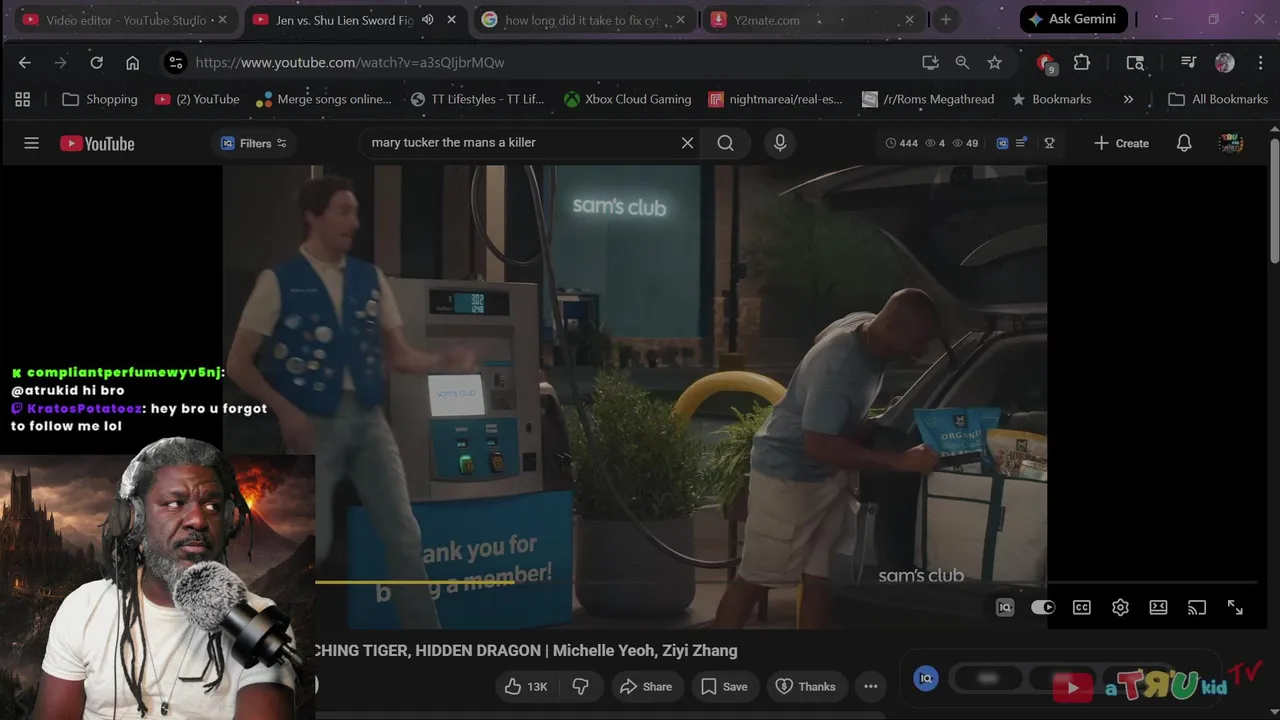Open TT Lifestyles bookmark
The image size is (1280, 720).
(478, 99)
